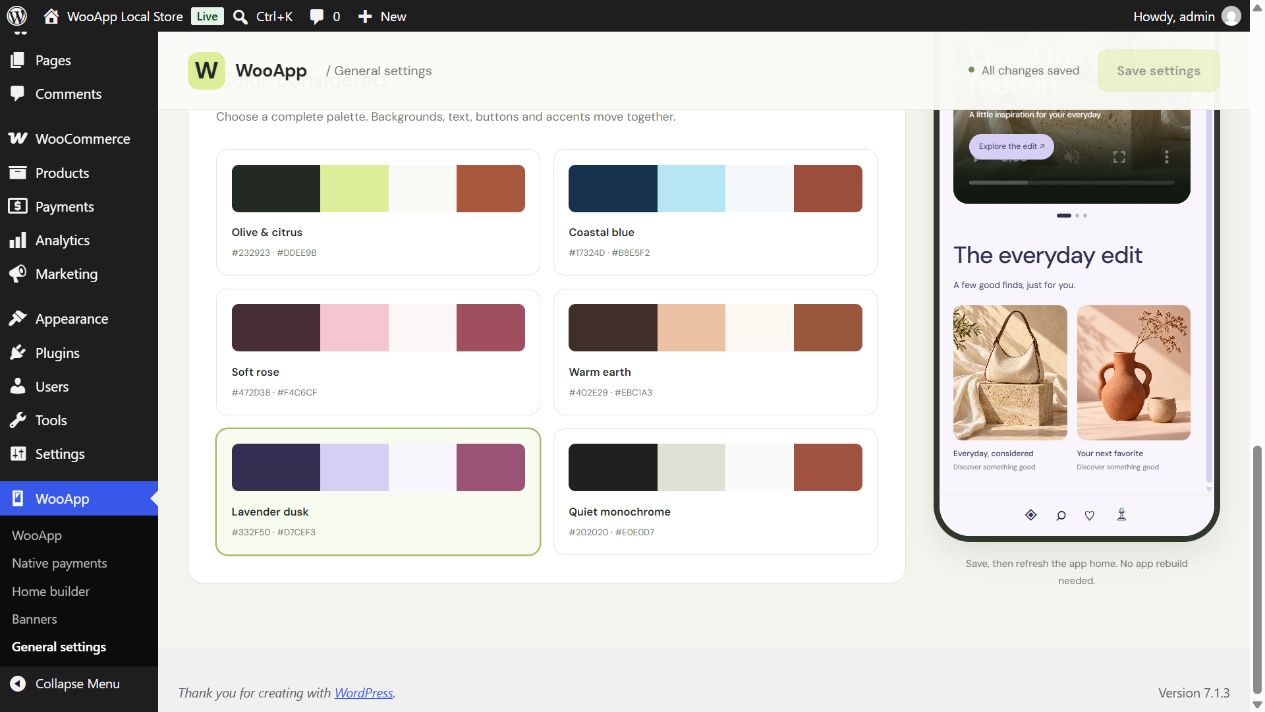Viewport: 1265px width, 712px height.
Task: Click the Explore the edit button in preview
Action: tap(1011, 146)
